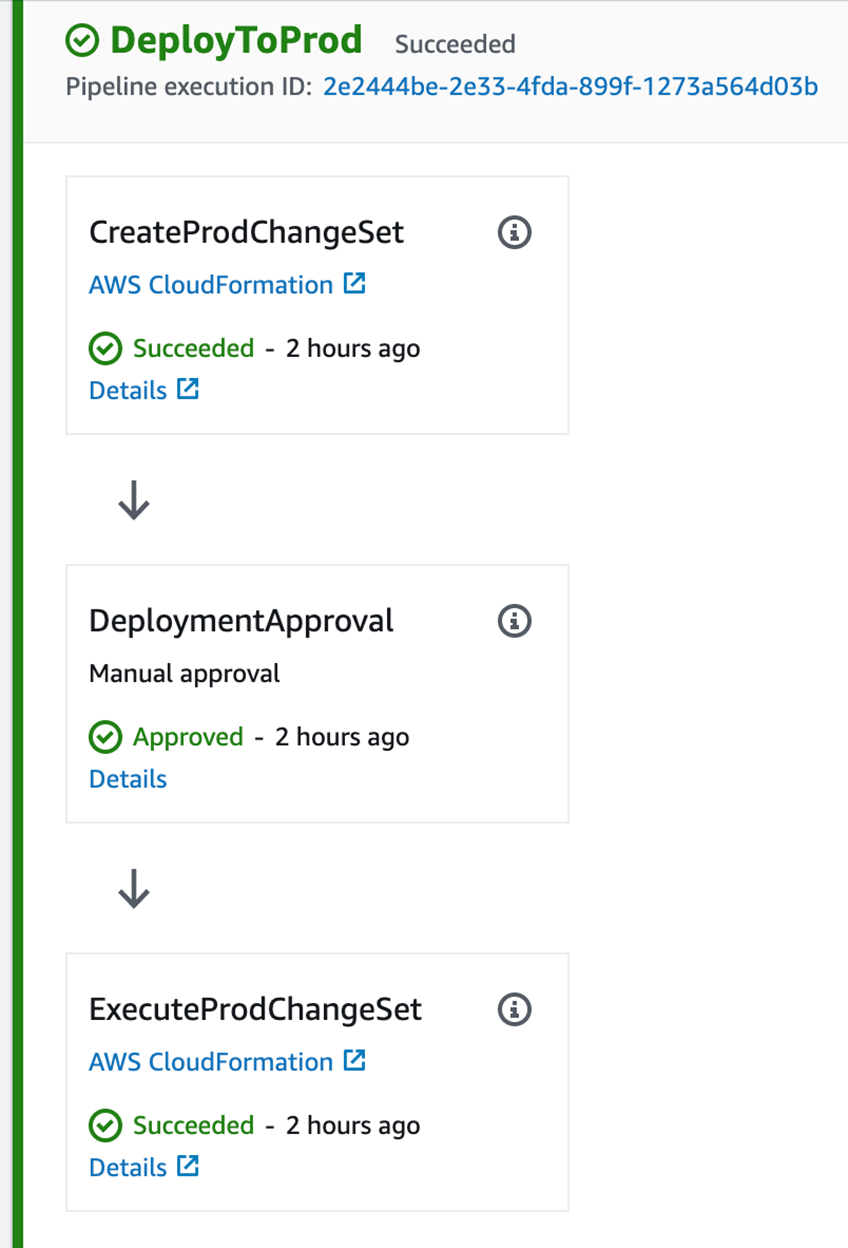Click the Approved status checkmark icon
Image resolution: width=848 pixels, height=1248 pixels.
(x=104, y=738)
